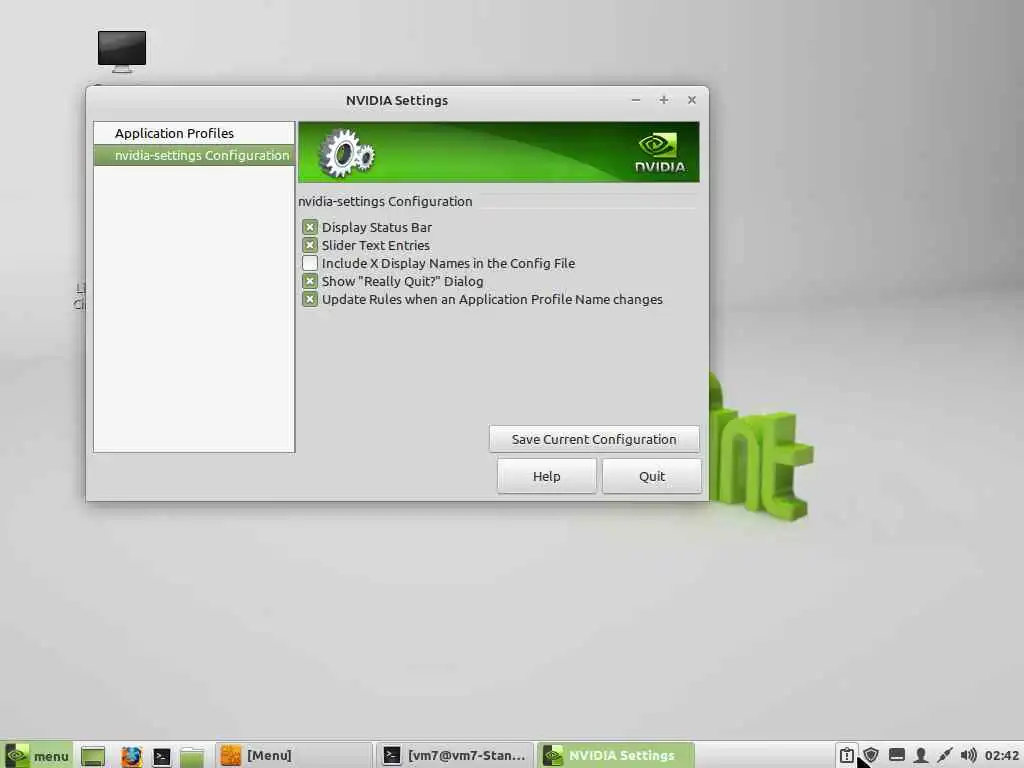The height and width of the screenshot is (768, 1024).
Task: Maximize the NVIDIA Settings window
Action: (664, 100)
